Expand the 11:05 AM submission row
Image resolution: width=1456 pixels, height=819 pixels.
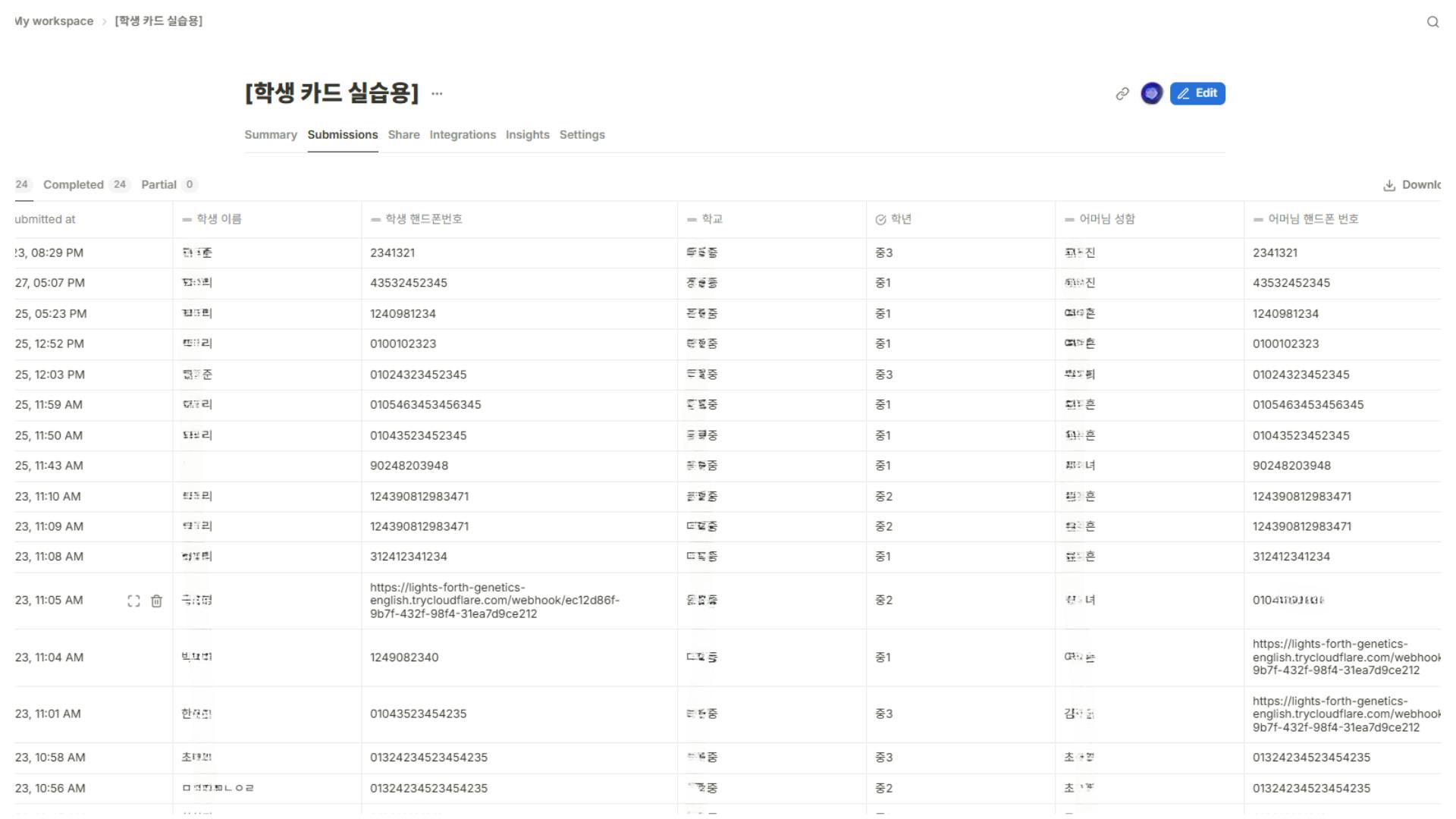tap(133, 601)
